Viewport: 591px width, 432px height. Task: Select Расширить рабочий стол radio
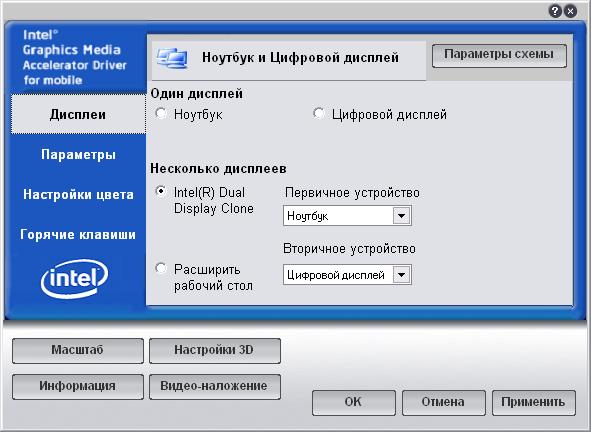[x=161, y=268]
